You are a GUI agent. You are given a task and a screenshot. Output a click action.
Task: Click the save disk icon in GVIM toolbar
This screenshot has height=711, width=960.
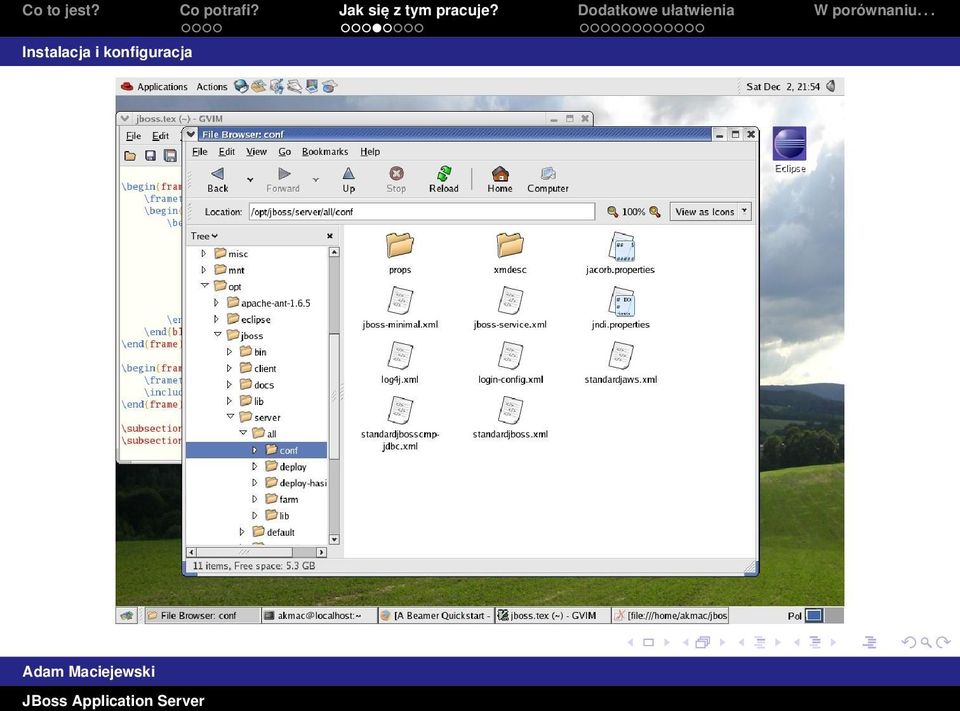[150, 156]
